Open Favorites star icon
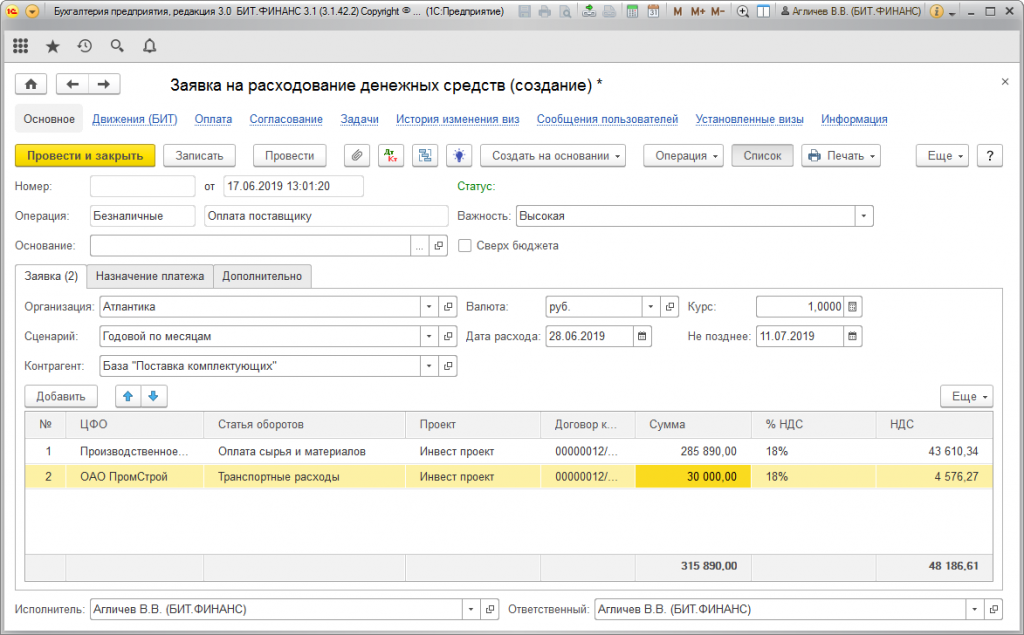The width and height of the screenshot is (1024, 635). 53,46
